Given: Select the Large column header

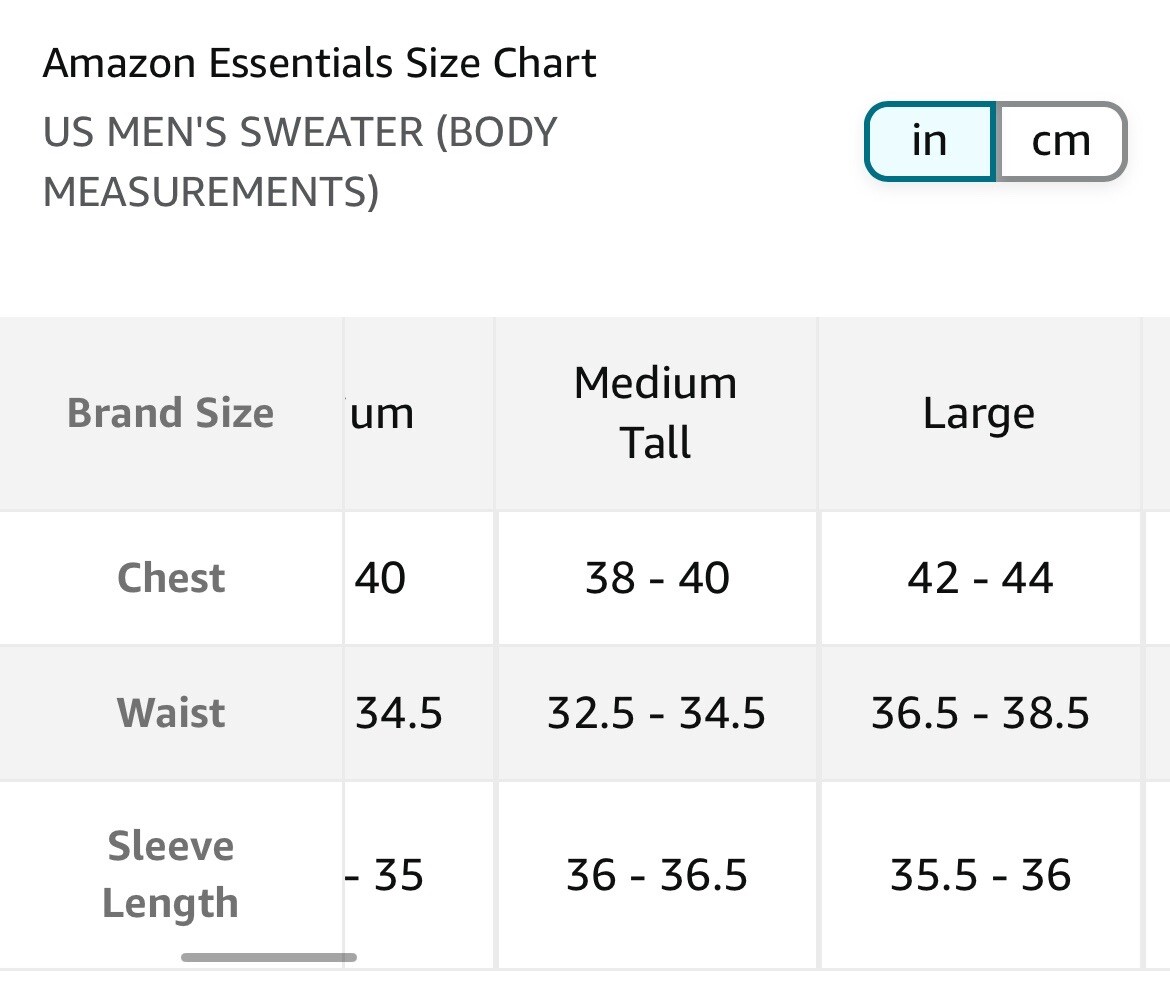Looking at the screenshot, I should point(979,413).
